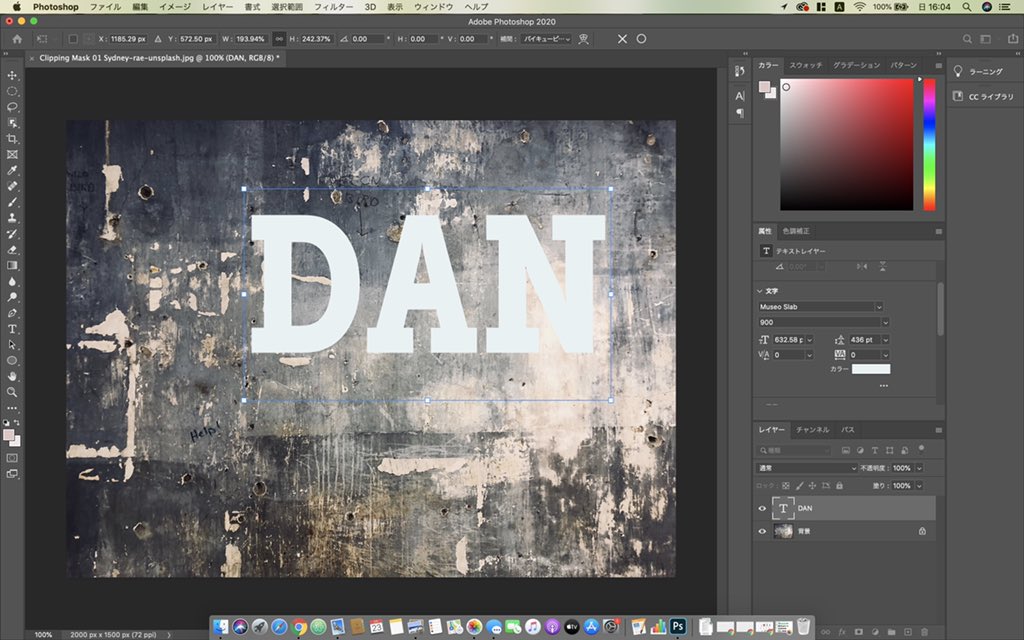The width and height of the screenshot is (1024, 640).
Task: Click the hue spectrum slider
Action: [929, 144]
